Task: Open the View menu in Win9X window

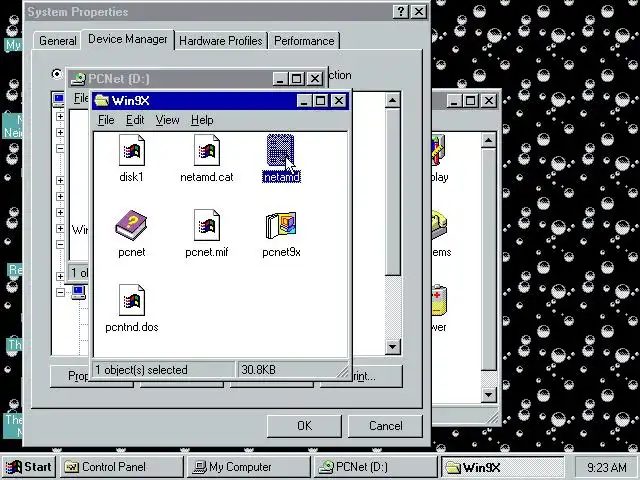Action: coord(167,120)
